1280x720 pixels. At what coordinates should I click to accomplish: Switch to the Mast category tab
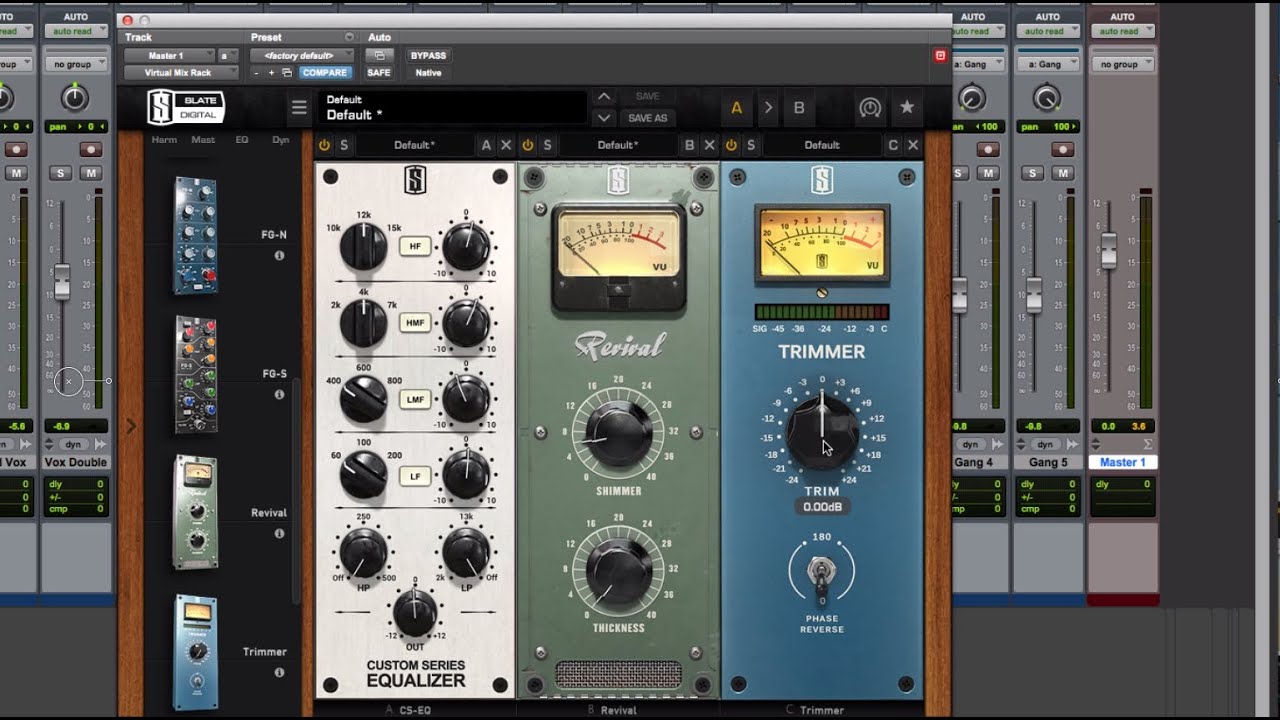pyautogui.click(x=203, y=140)
